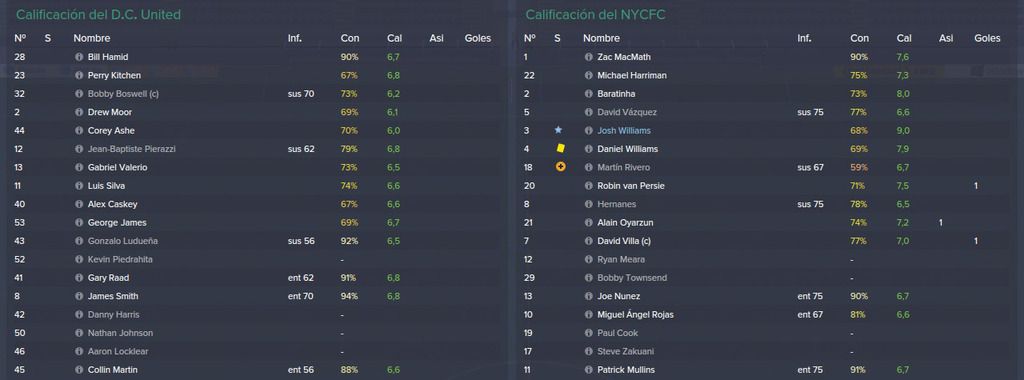The width and height of the screenshot is (1024, 380).
Task: Open info icon beside Patrick Mullins
Action: tap(588, 370)
